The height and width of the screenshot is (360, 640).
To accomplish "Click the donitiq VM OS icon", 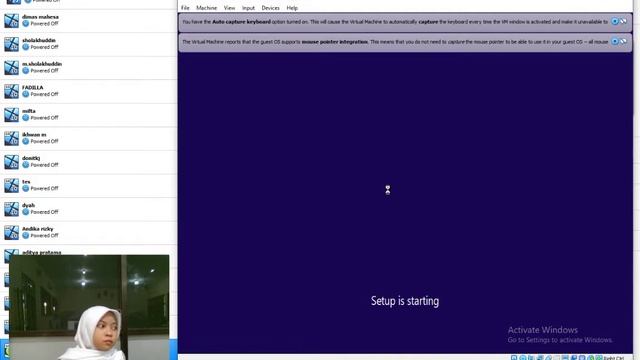I will point(11,162).
